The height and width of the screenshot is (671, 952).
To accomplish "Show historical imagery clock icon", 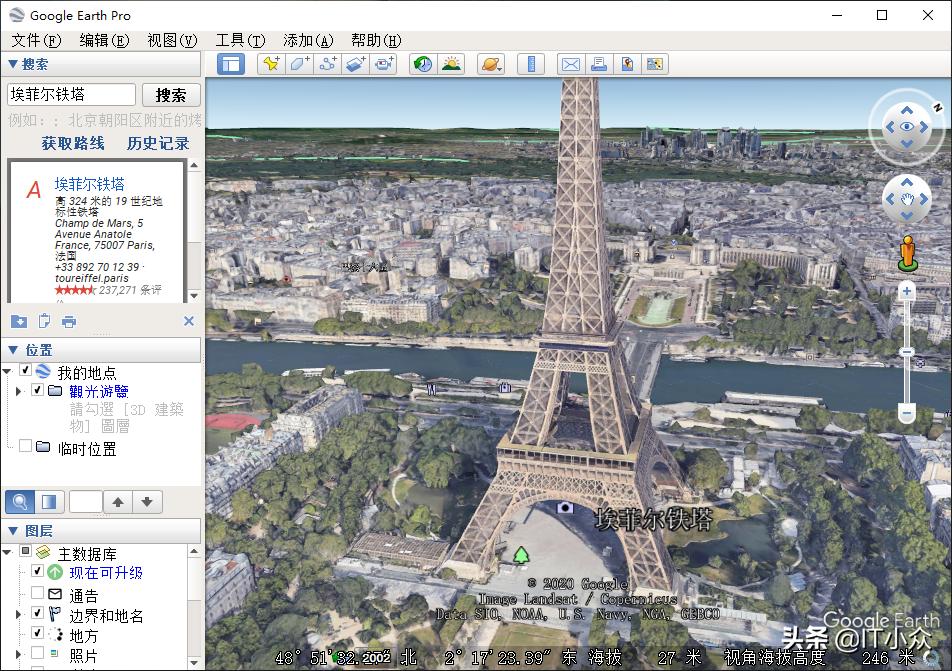I will pos(423,64).
